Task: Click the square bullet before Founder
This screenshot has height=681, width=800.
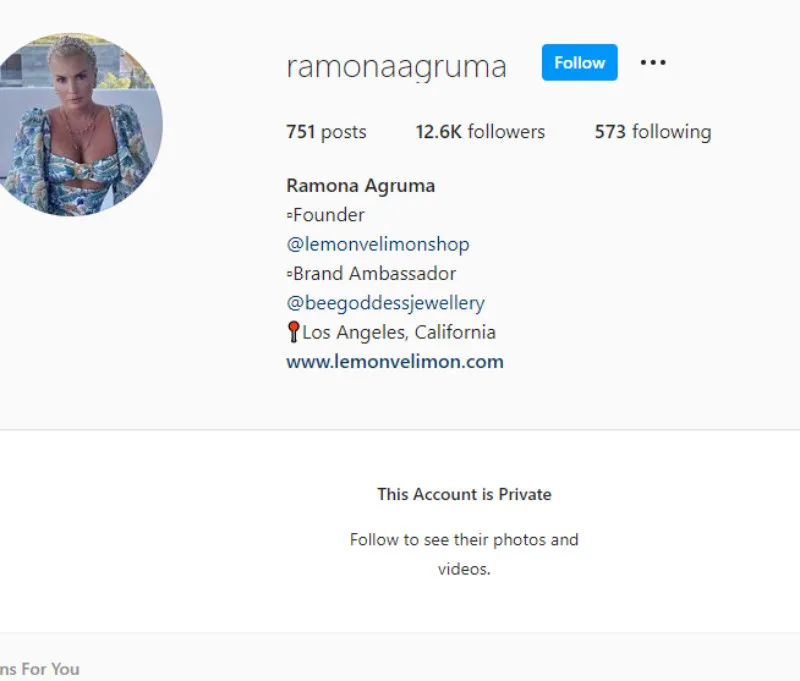Action: [x=289, y=216]
